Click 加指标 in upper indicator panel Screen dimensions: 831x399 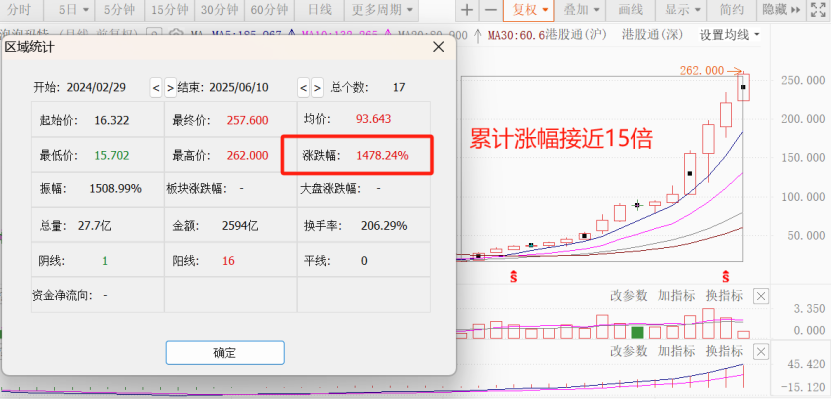676,296
